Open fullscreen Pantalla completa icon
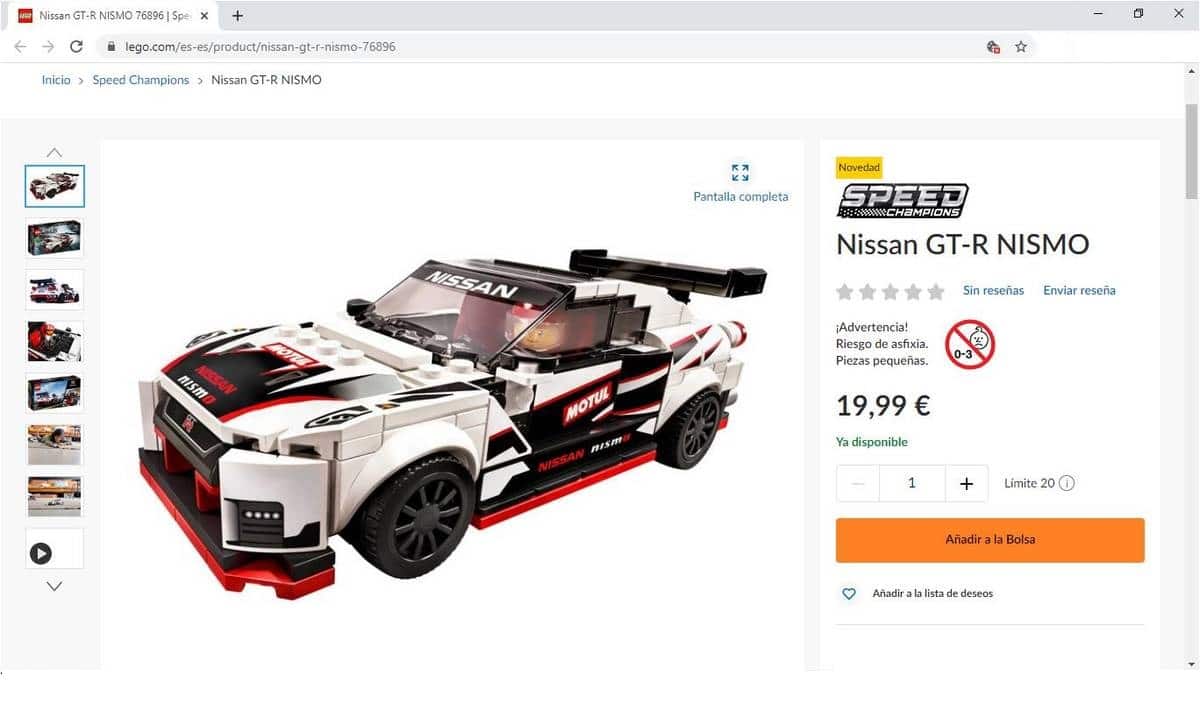The image size is (1200, 720). point(740,172)
